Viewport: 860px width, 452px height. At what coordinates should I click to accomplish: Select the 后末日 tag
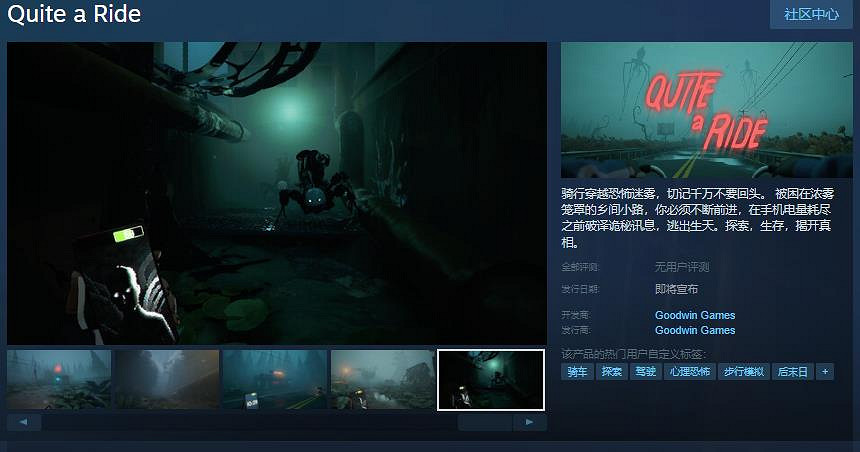(793, 371)
